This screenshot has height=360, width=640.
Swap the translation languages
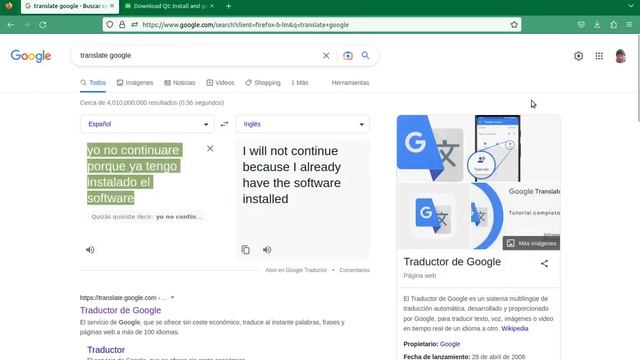click(224, 124)
